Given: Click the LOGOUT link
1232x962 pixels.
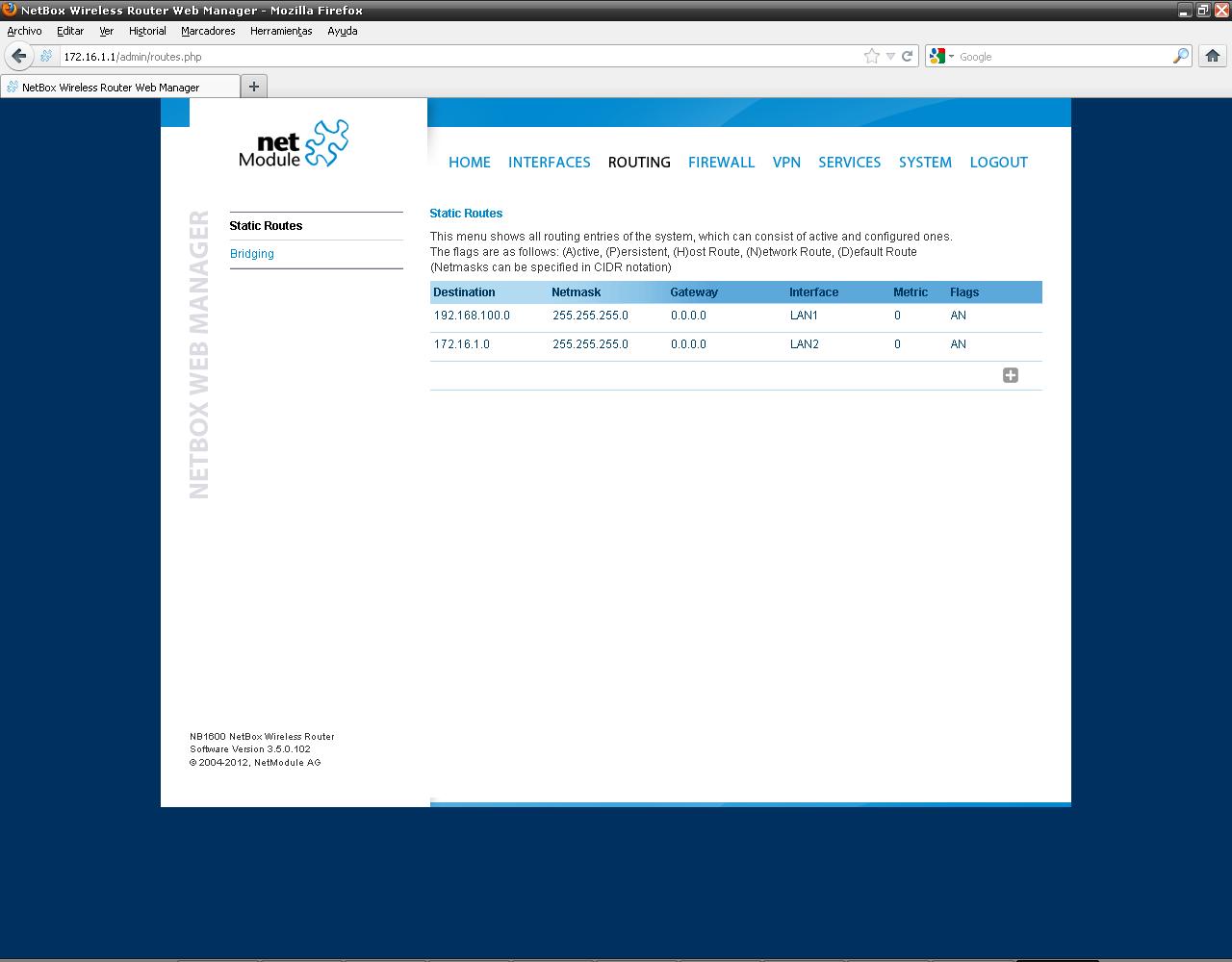Looking at the screenshot, I should pyautogui.click(x=999, y=163).
